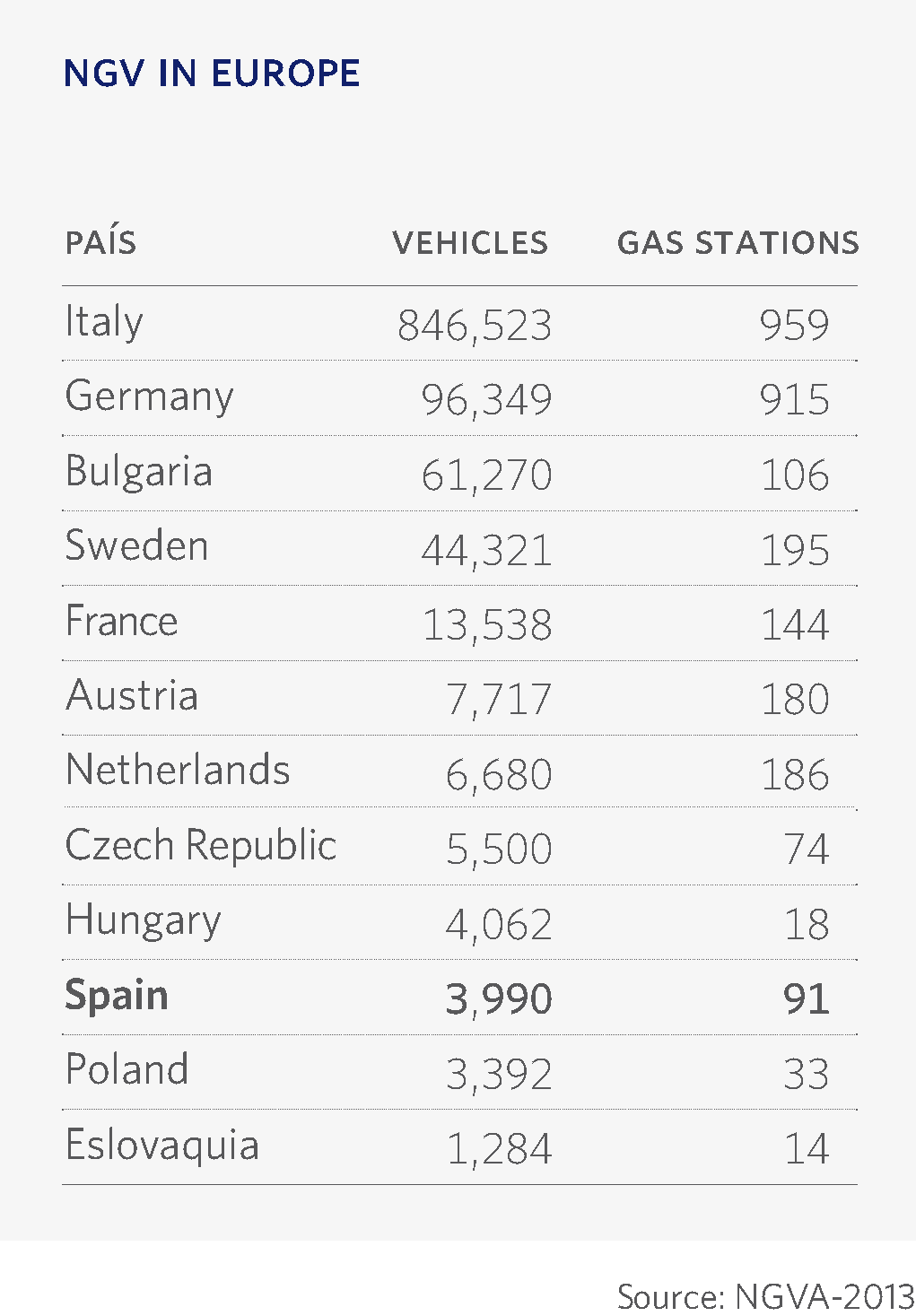Select the Italy row label
This screenshot has height=1316, width=916.
pos(104,322)
